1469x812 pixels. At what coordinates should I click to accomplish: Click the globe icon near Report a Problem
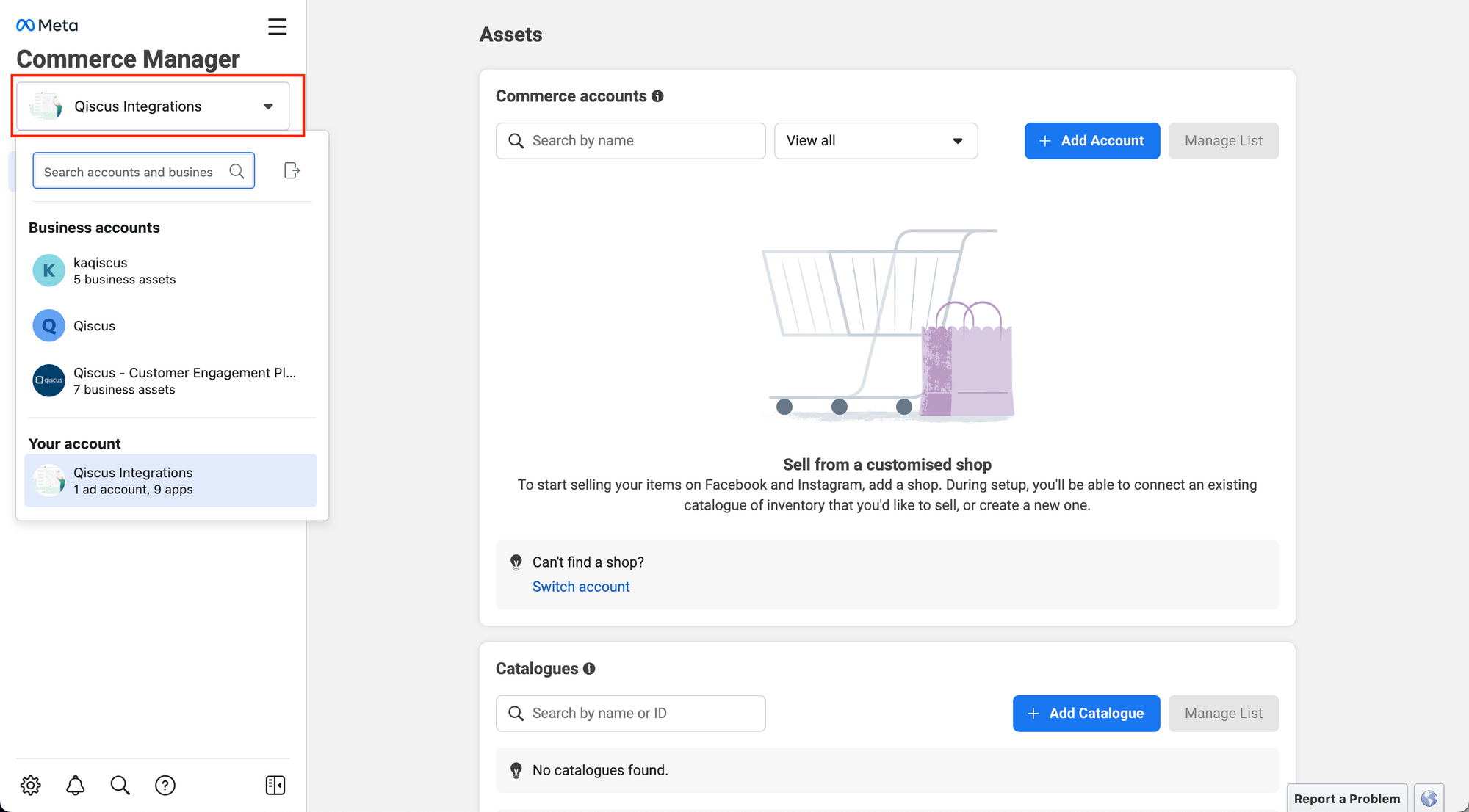pyautogui.click(x=1429, y=798)
